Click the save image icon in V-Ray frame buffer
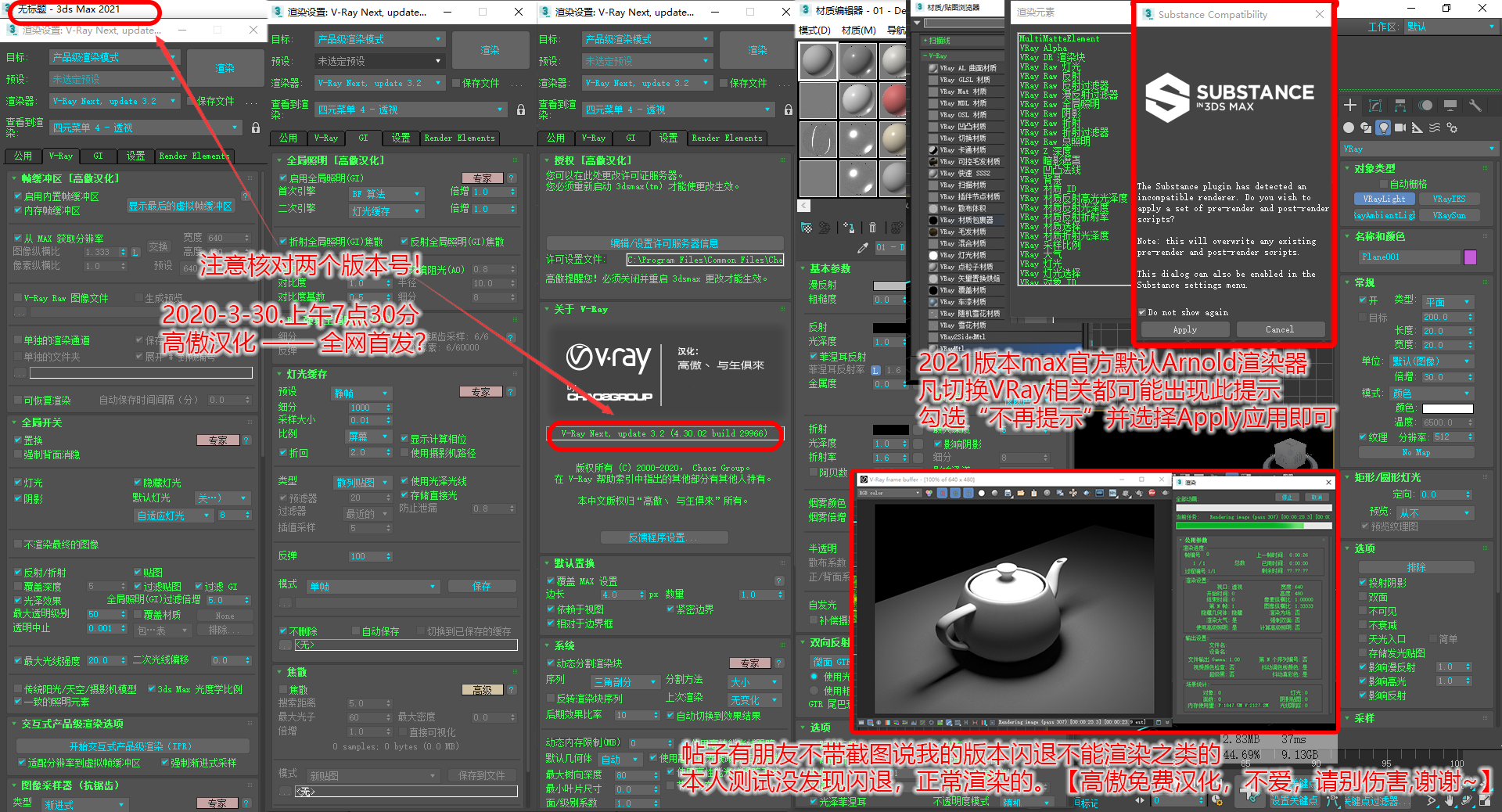1502x812 pixels. tap(1008, 494)
